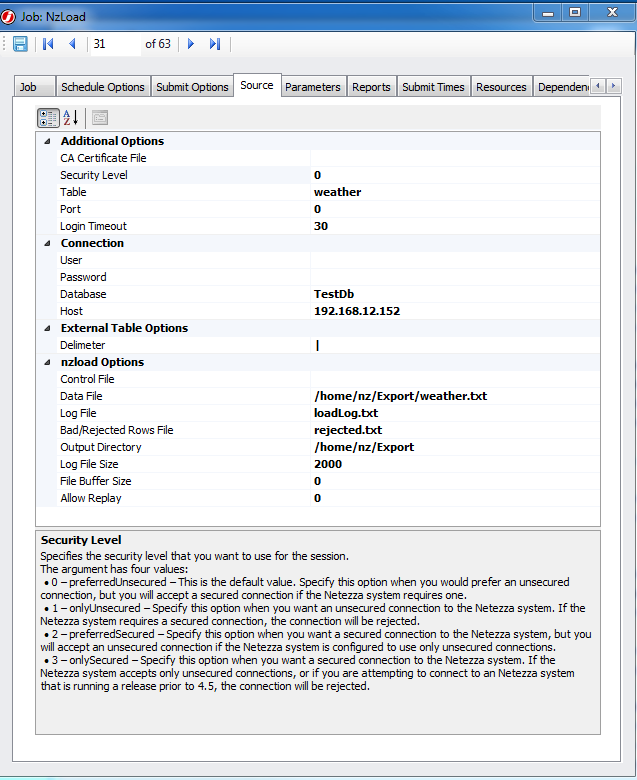This screenshot has height=780, width=637.
Task: Go to last job record
Action: [x=215, y=44]
